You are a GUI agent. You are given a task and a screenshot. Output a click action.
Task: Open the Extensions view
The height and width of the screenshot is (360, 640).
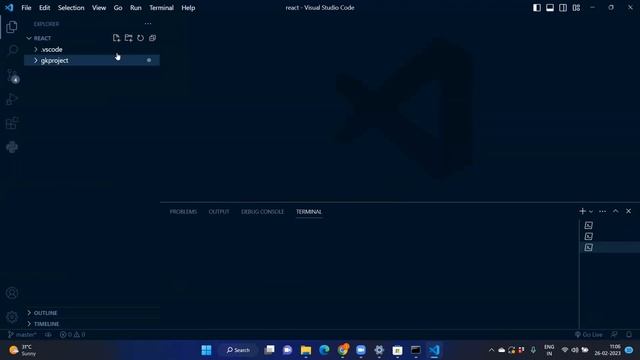click(x=12, y=123)
